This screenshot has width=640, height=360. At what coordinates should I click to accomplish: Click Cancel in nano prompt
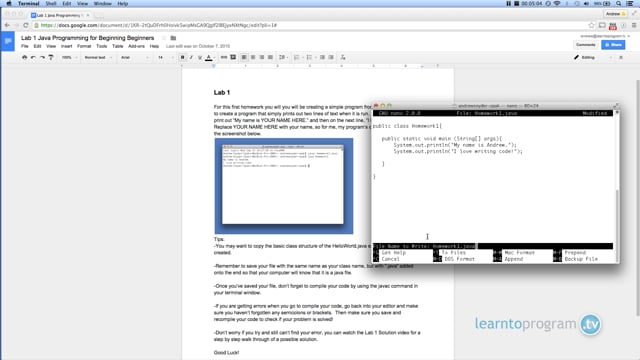[x=386, y=259]
